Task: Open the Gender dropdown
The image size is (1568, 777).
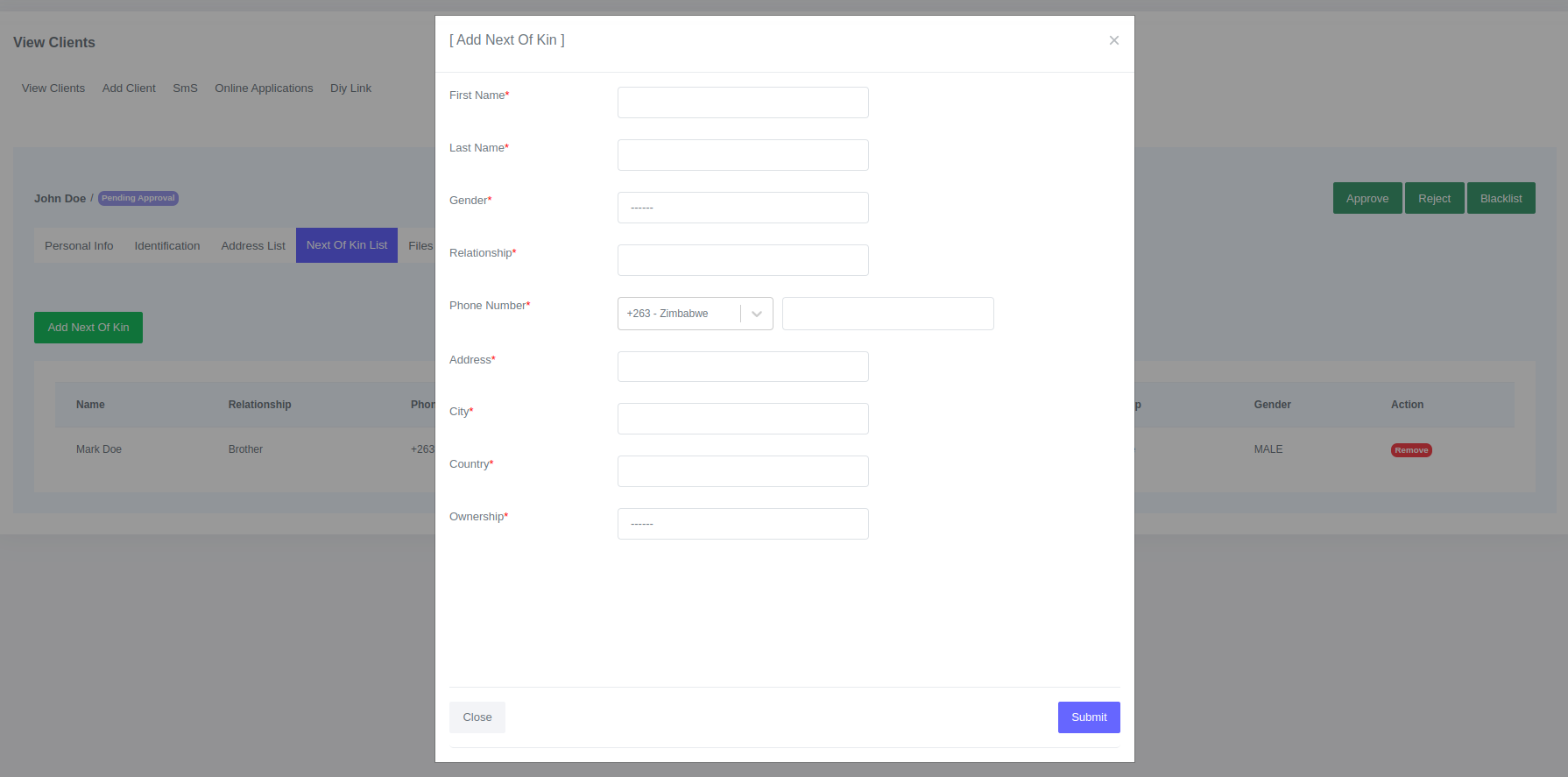Action: click(x=742, y=207)
